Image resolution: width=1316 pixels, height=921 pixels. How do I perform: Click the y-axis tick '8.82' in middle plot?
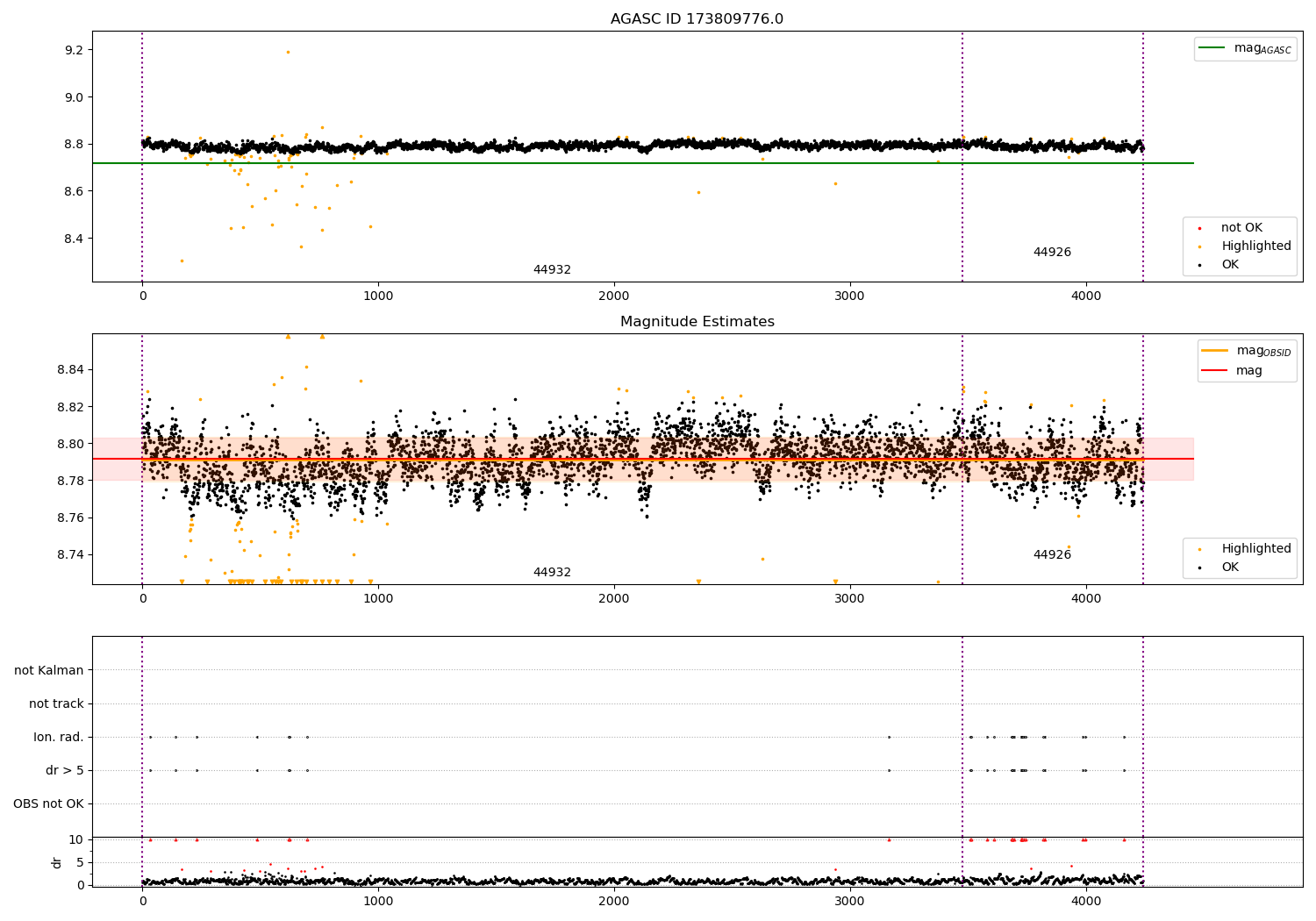click(x=70, y=407)
